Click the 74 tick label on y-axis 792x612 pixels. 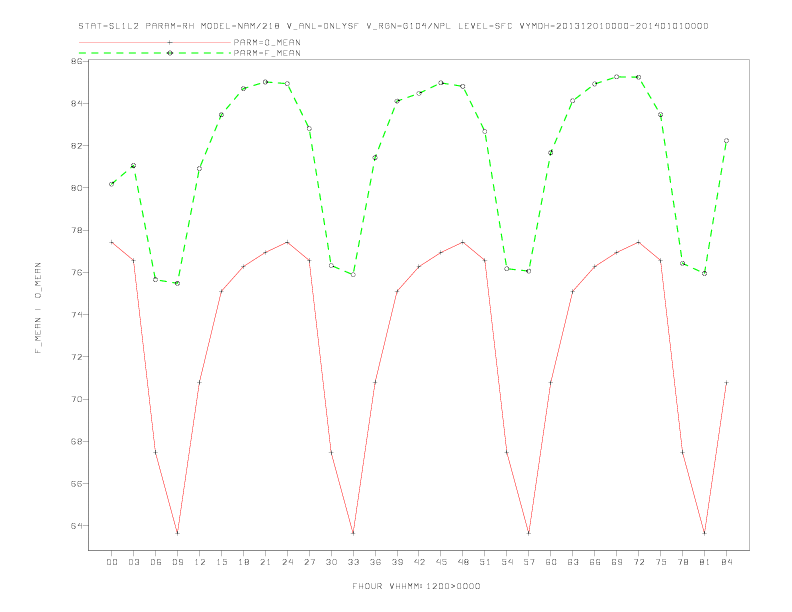click(x=77, y=315)
